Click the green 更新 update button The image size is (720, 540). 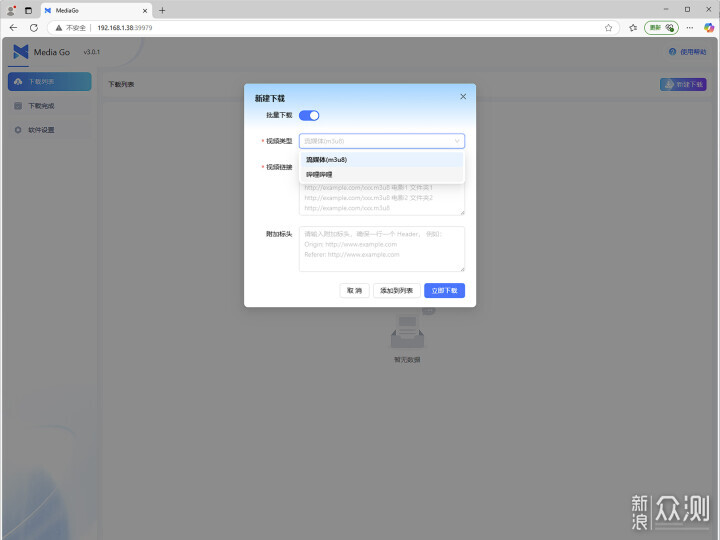[x=661, y=28]
